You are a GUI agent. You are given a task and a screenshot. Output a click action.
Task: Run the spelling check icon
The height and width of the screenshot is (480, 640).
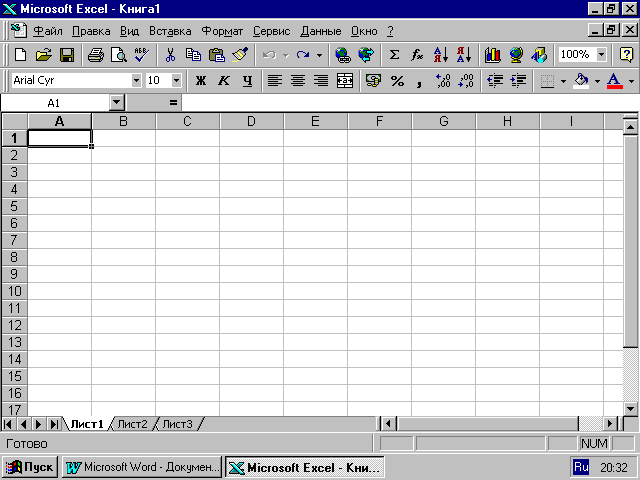(x=141, y=55)
